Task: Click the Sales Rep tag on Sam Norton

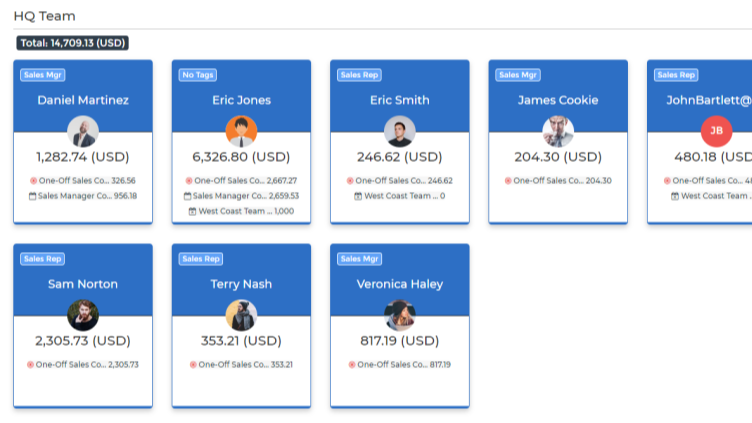Action: [x=42, y=259]
